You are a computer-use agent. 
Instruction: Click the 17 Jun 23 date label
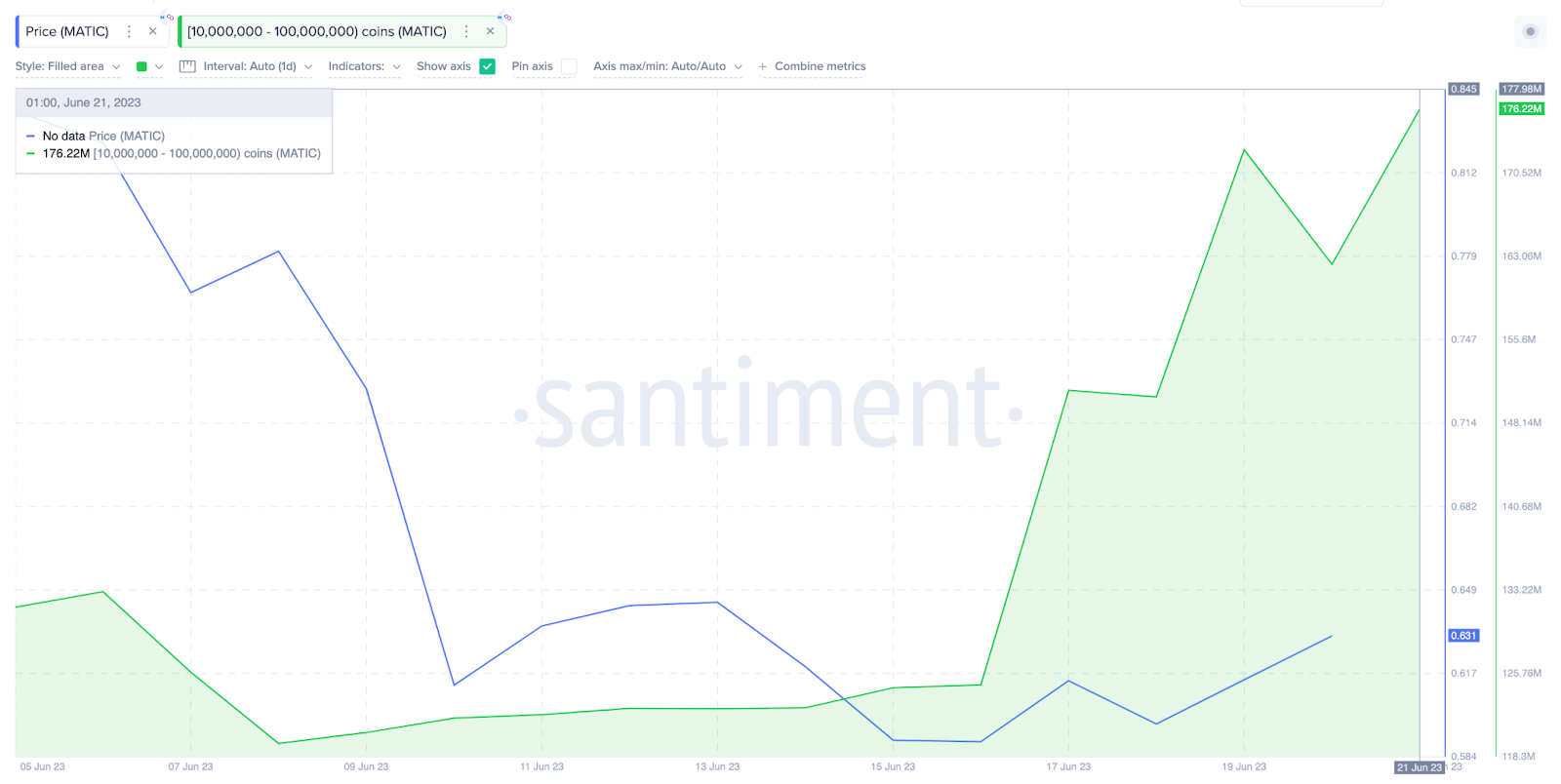[1068, 766]
